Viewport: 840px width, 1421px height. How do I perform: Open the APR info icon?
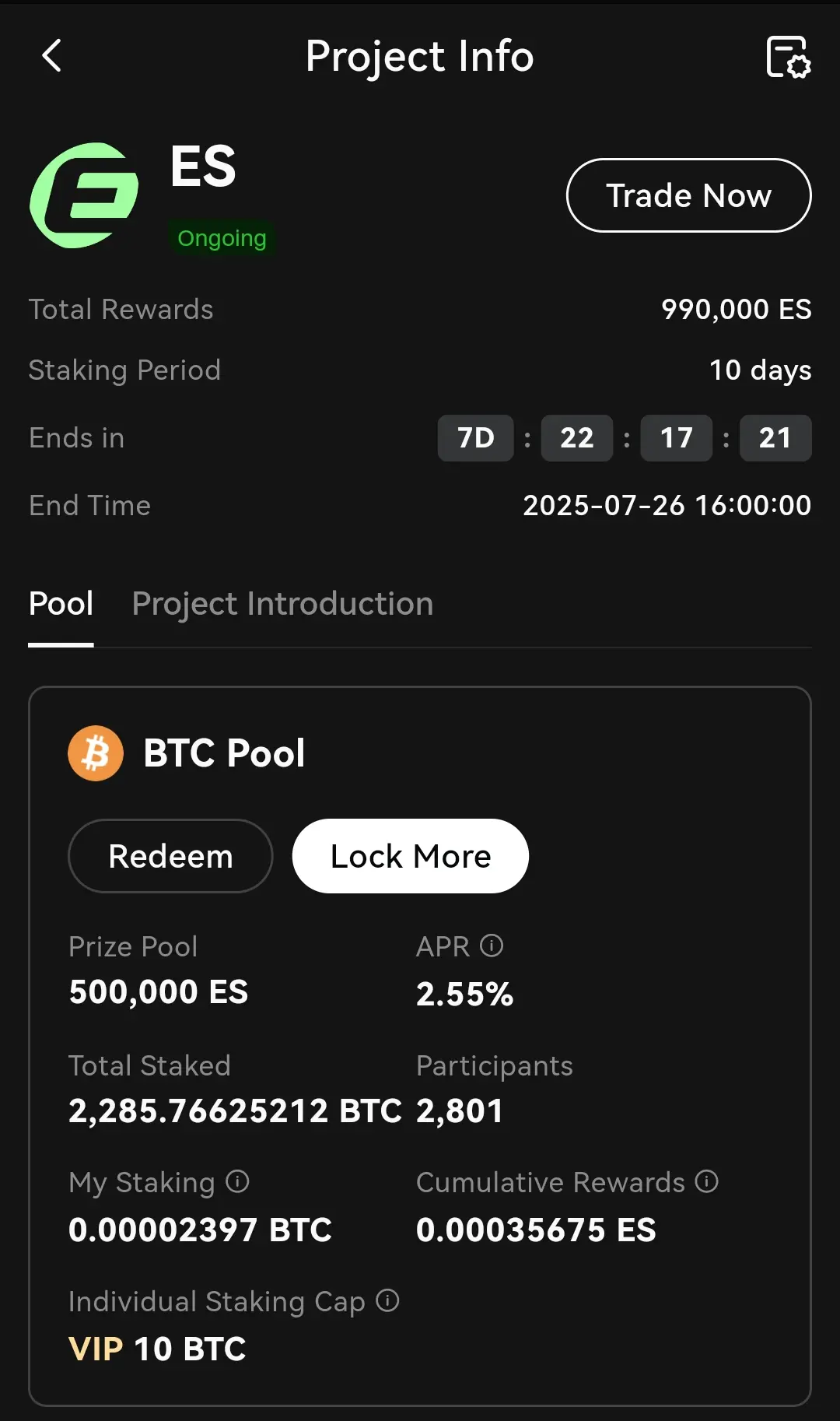coord(492,946)
